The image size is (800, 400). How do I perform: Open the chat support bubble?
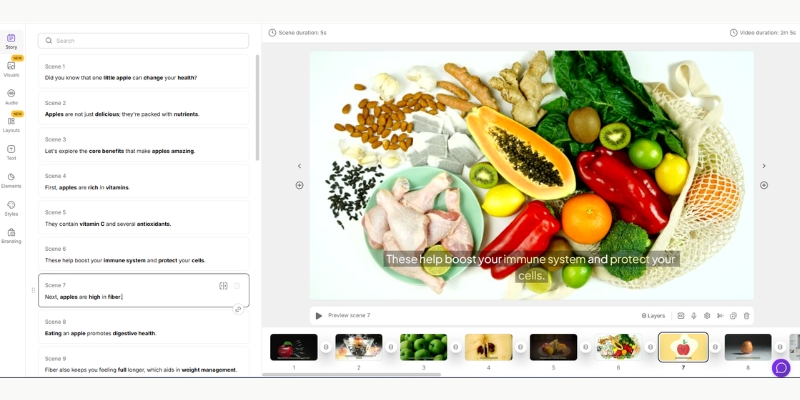click(781, 368)
